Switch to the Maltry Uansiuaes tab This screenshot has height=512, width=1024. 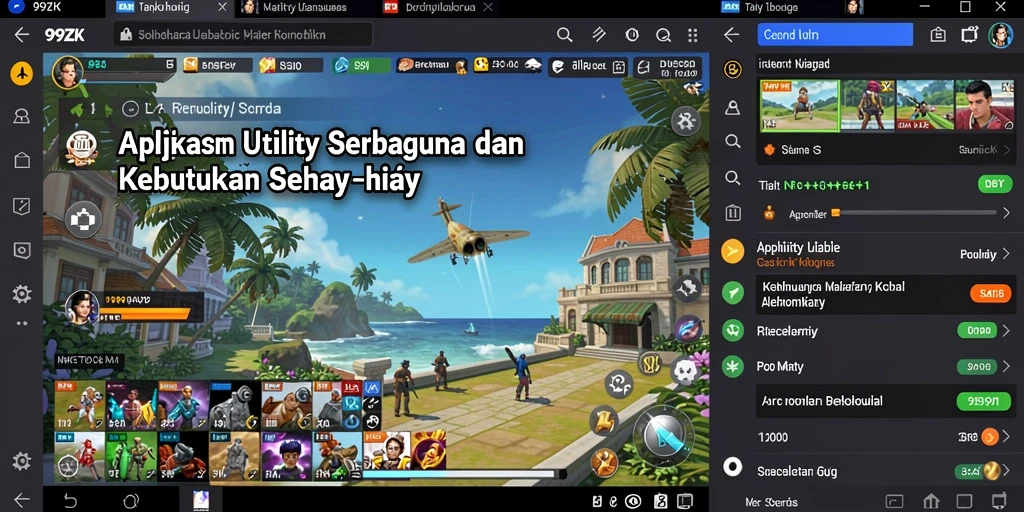click(x=304, y=8)
